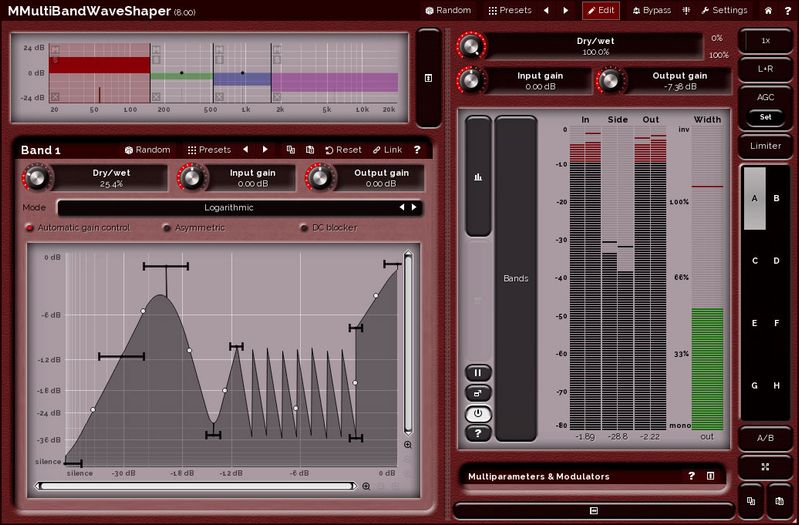Viewport: 800px width, 525px height.
Task: Select preset slot E
Action: point(755,323)
